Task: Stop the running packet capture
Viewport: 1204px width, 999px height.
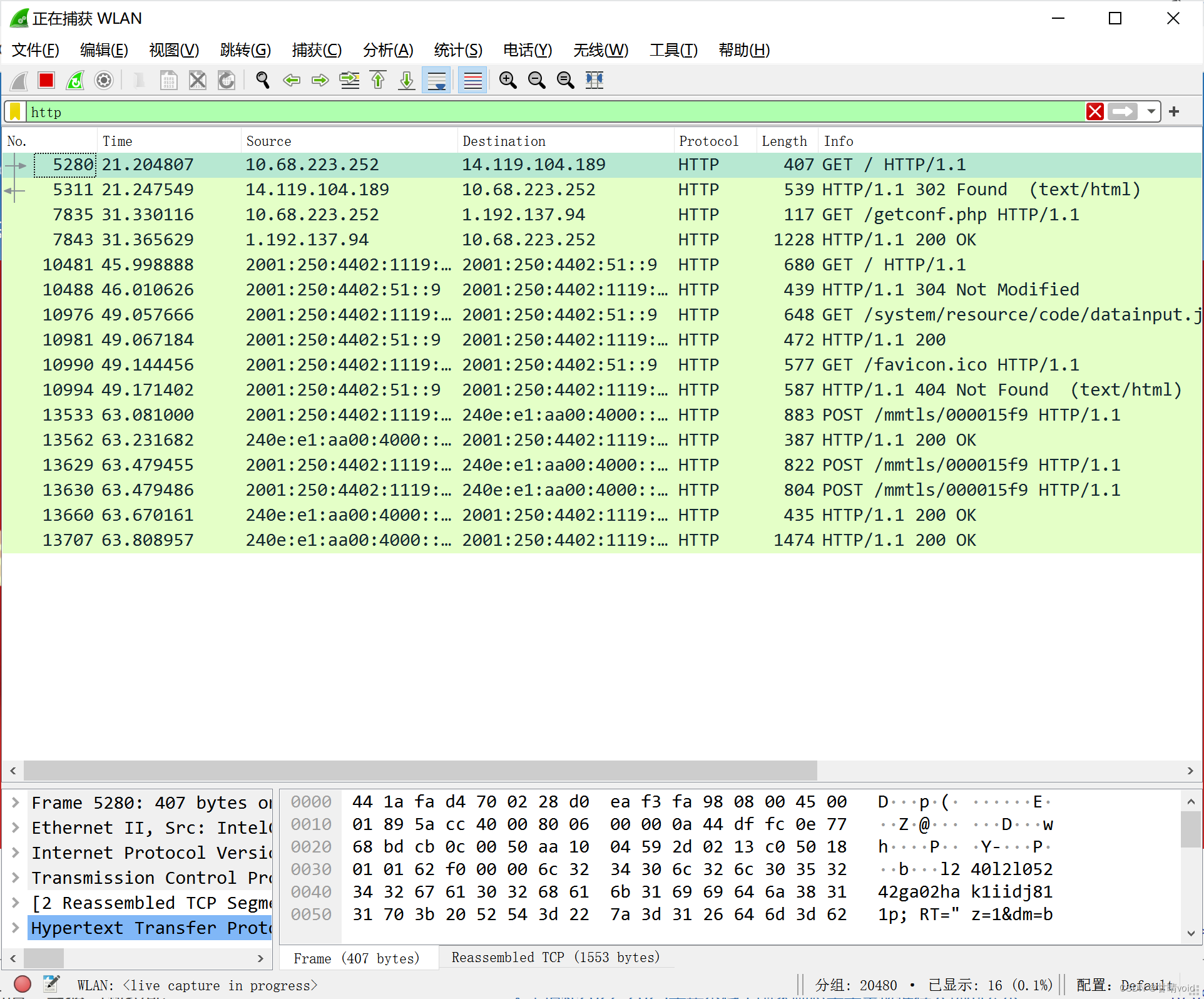Action: (x=46, y=80)
